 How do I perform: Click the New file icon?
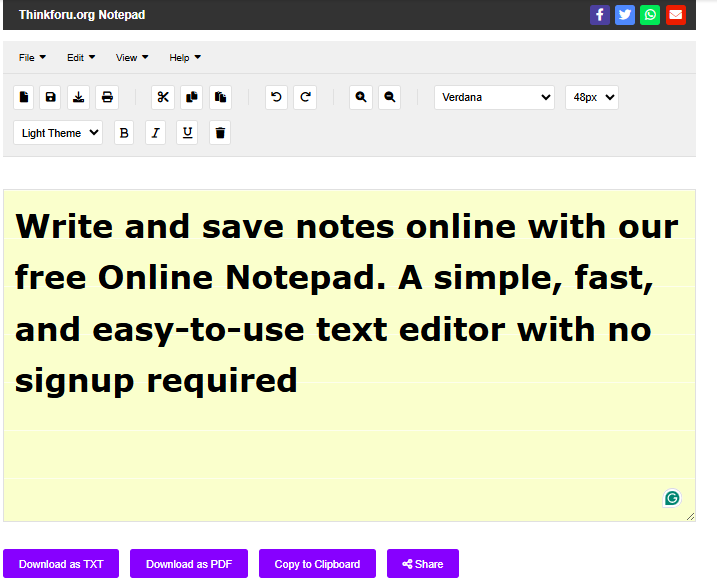[24, 97]
